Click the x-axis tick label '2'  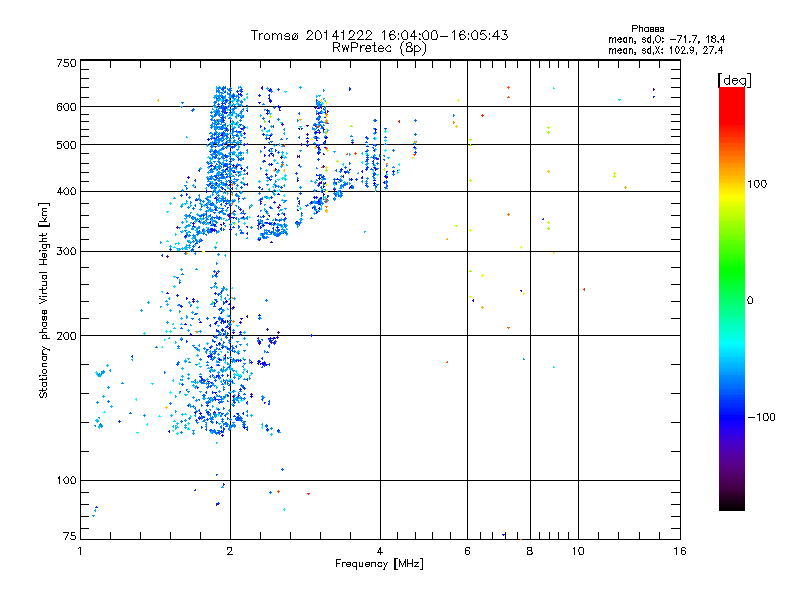230,551
